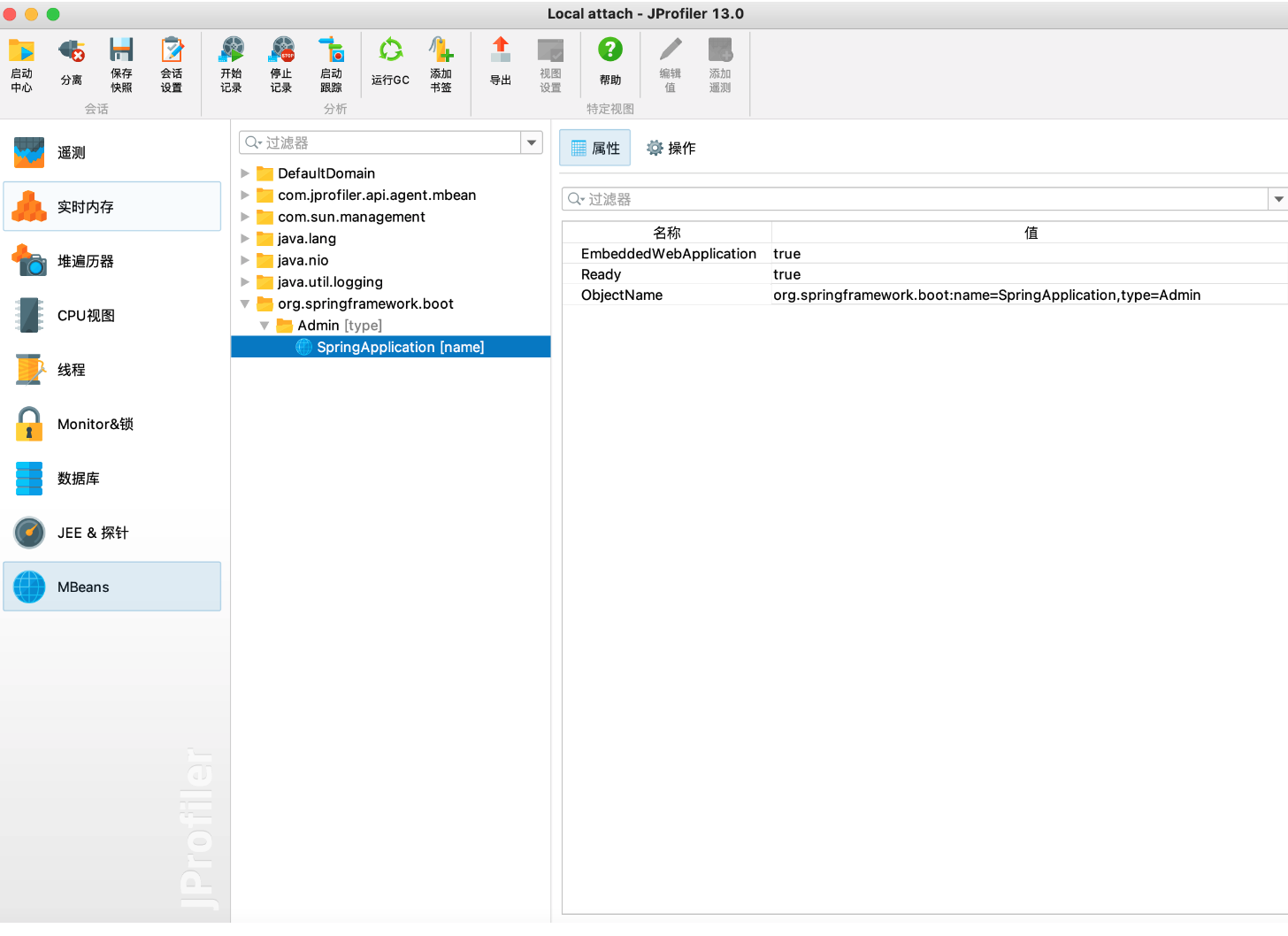This screenshot has width=1288, height=936.
Task: Expand the com.jprofiler.api.agent.mbean node
Action: (x=245, y=195)
